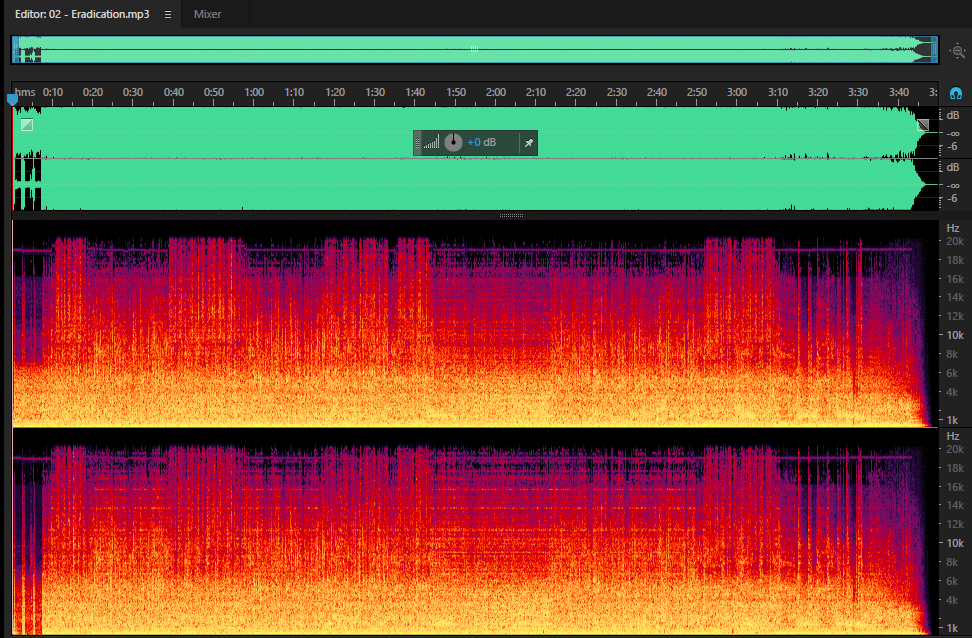
Task: Click the blue playhead marker on the ruler
Action: (12, 99)
